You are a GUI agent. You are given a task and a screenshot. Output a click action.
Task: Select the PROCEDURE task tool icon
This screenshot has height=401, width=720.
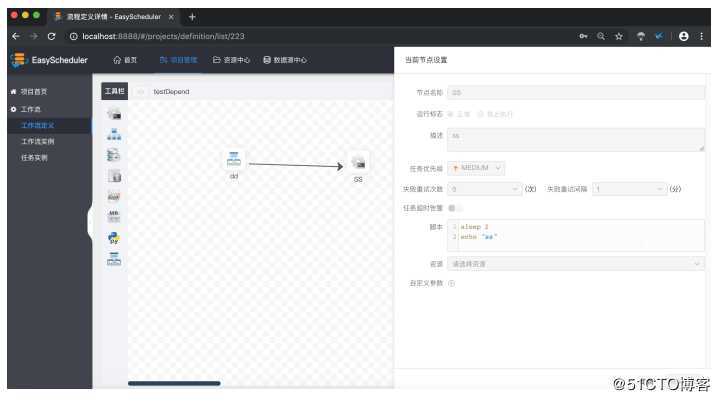[x=114, y=155]
